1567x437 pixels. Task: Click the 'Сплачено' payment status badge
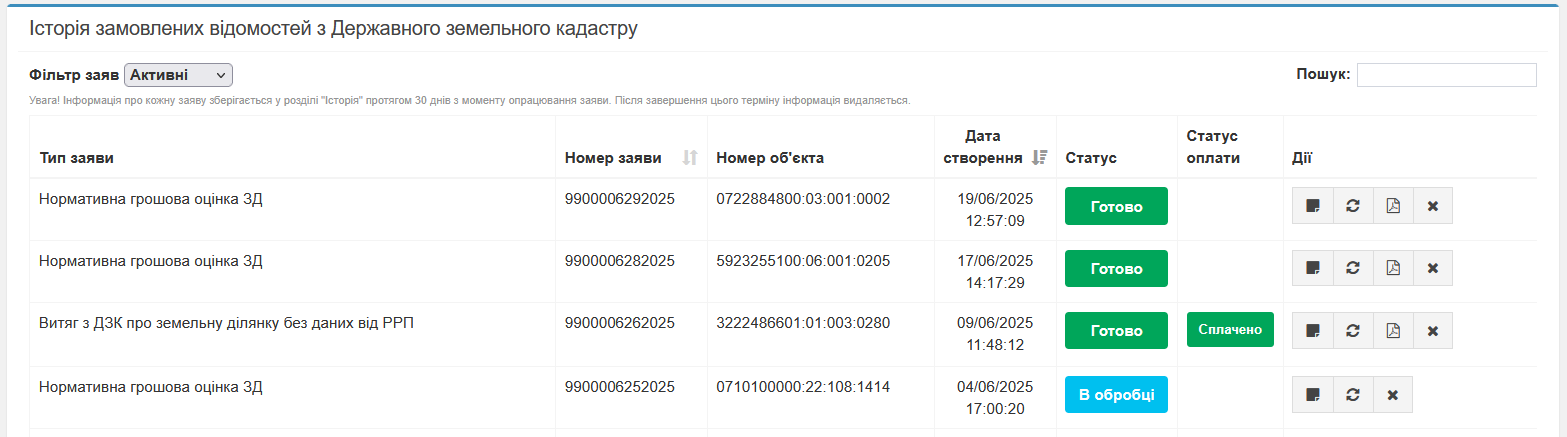tap(1230, 330)
